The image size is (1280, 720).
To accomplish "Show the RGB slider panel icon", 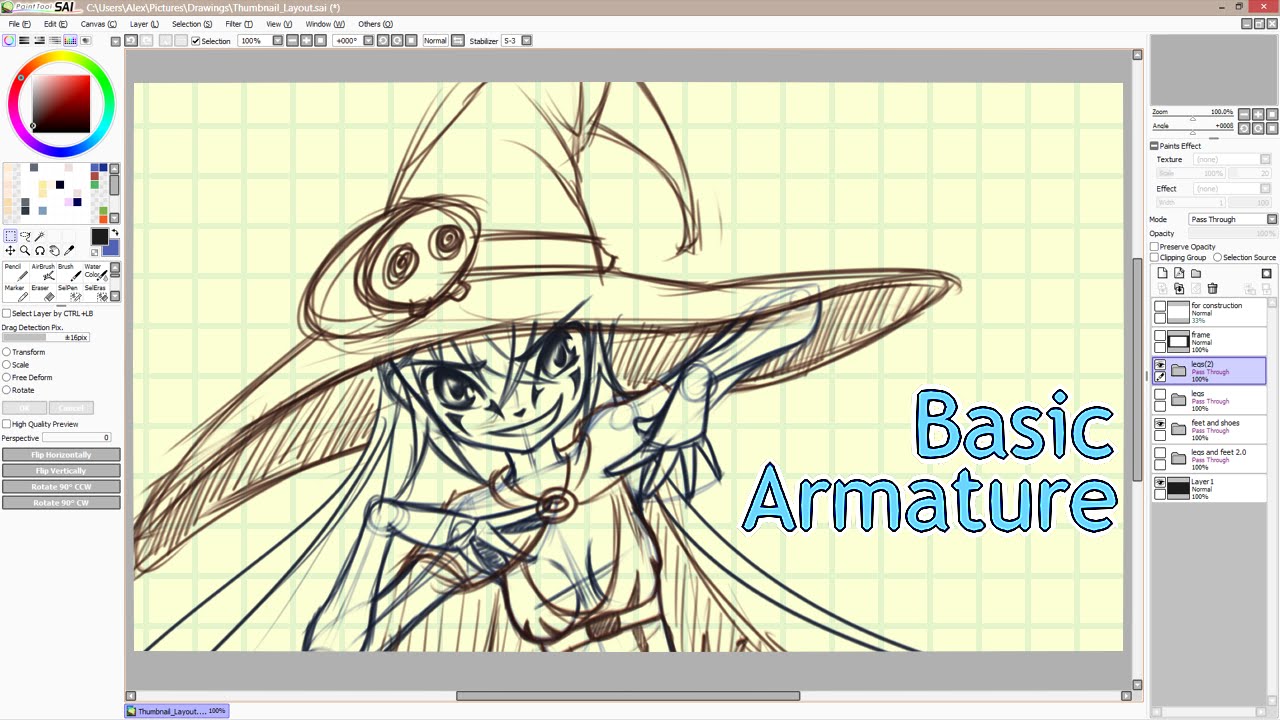I will 24,41.
